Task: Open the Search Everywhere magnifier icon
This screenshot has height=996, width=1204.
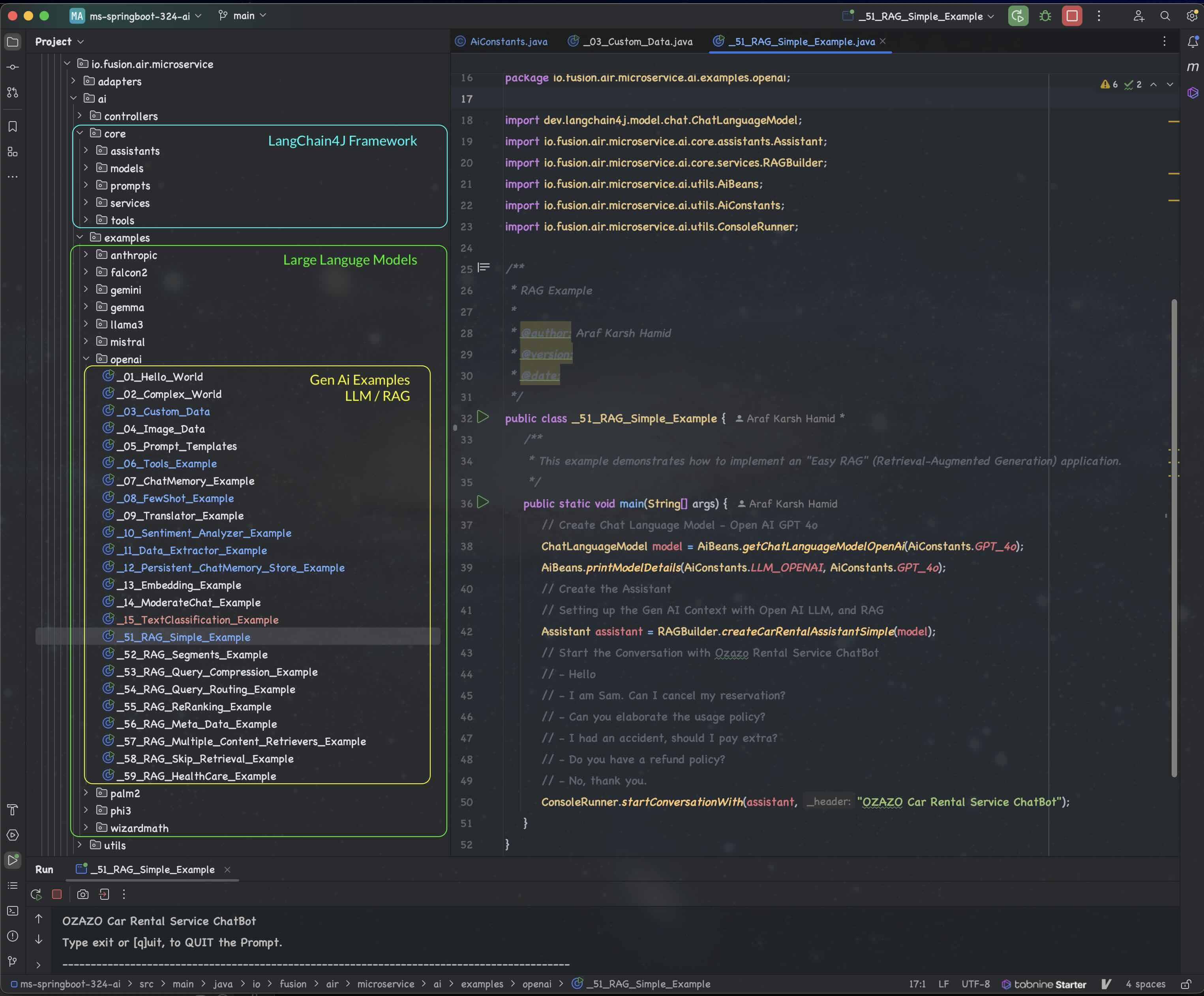Action: [1165, 16]
